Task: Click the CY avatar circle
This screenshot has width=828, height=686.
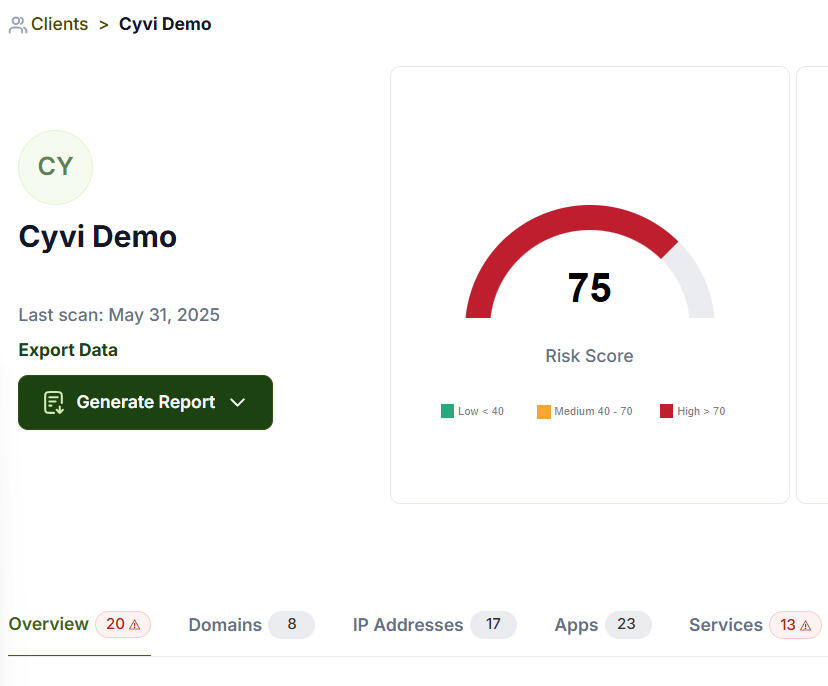Action: 55,167
